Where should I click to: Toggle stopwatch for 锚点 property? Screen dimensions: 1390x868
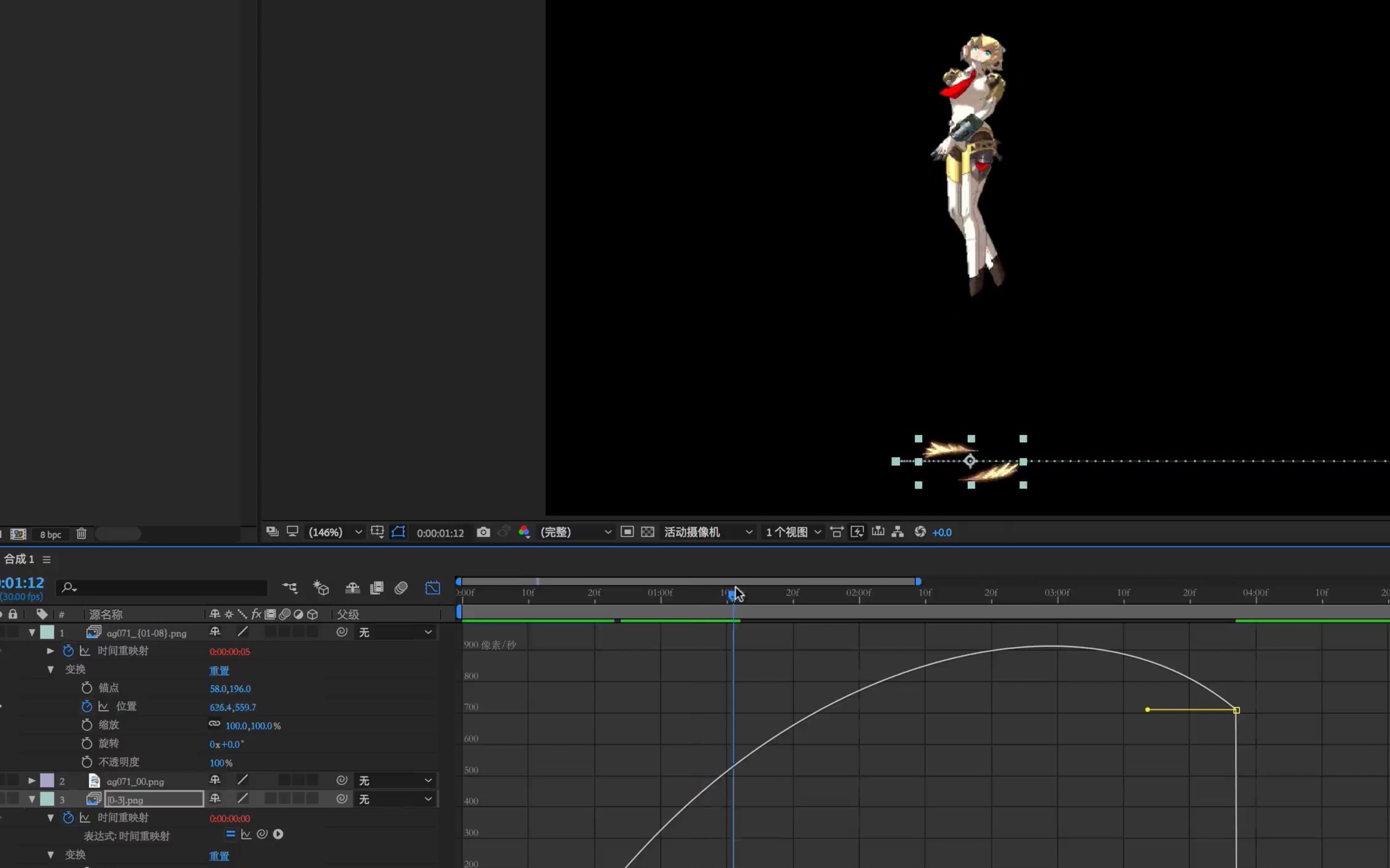pos(87,688)
